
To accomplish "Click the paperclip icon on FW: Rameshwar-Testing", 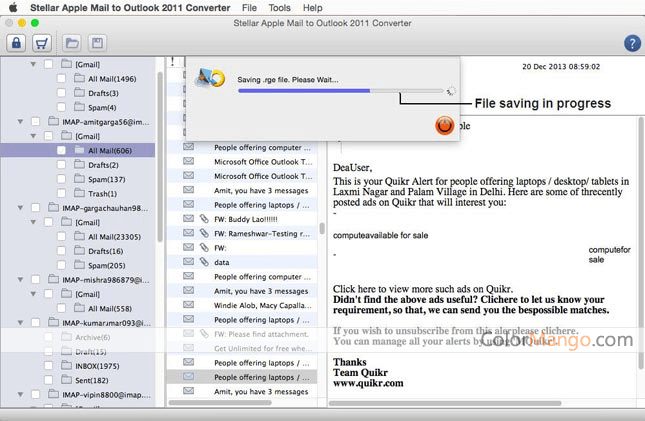I will (204, 233).
